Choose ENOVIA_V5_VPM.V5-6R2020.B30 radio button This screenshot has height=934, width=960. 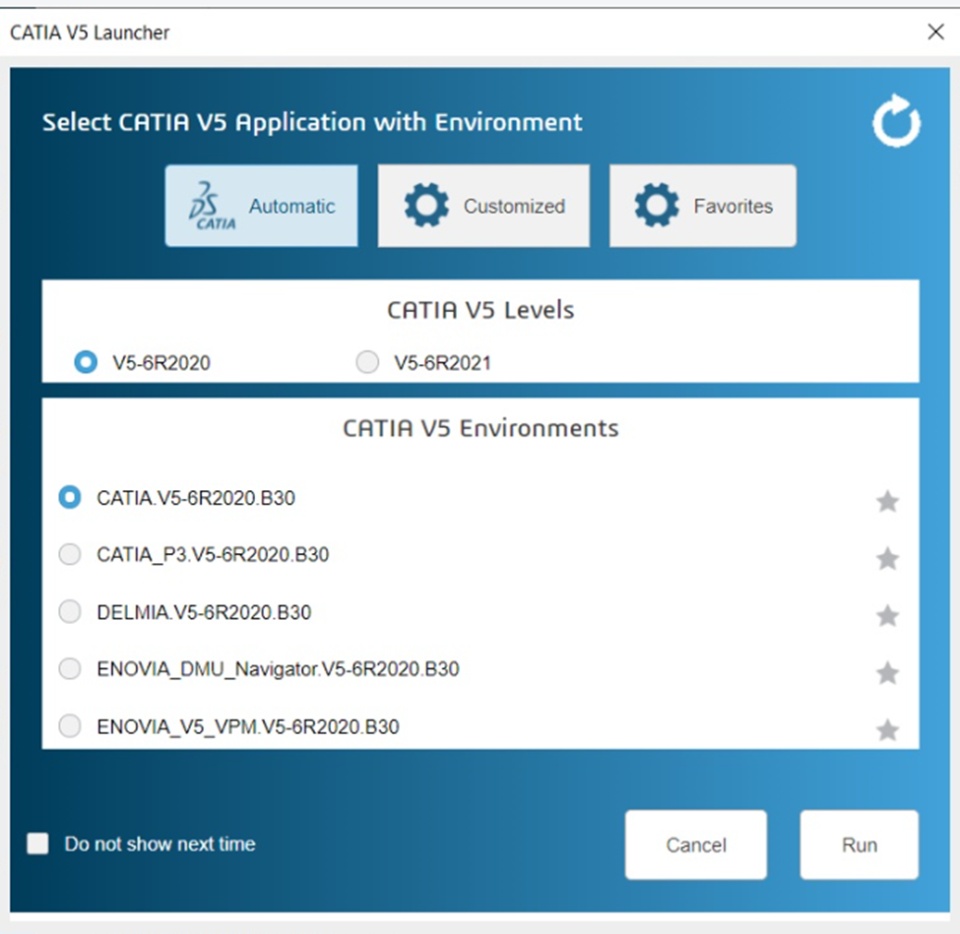pyautogui.click(x=69, y=726)
